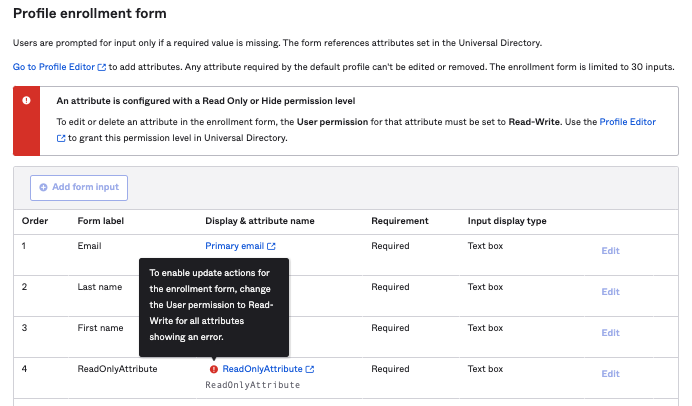Click external-link icon next to Primary email
The width and height of the screenshot is (692, 406).
(271, 246)
